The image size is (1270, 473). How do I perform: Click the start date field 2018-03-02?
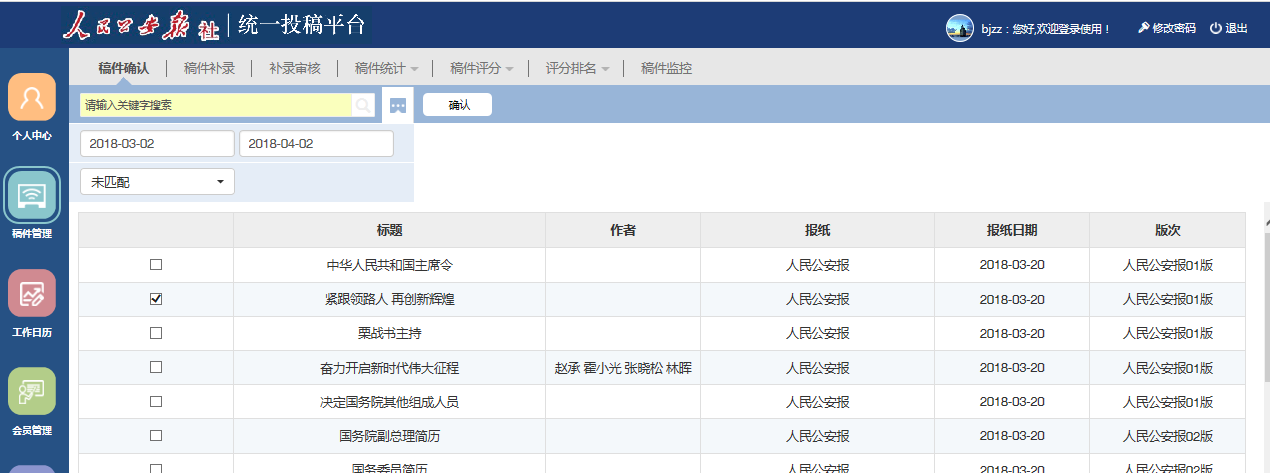pos(157,144)
